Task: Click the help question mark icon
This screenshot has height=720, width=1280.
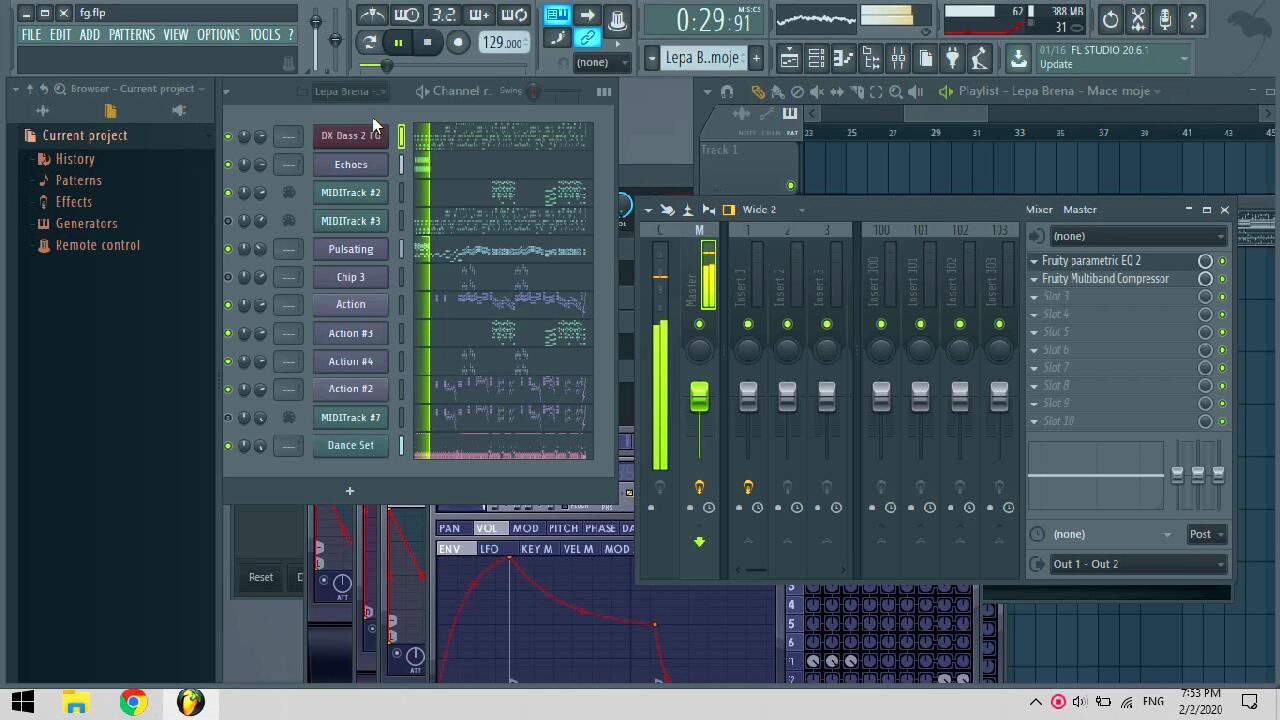Action: pyautogui.click(x=1192, y=20)
